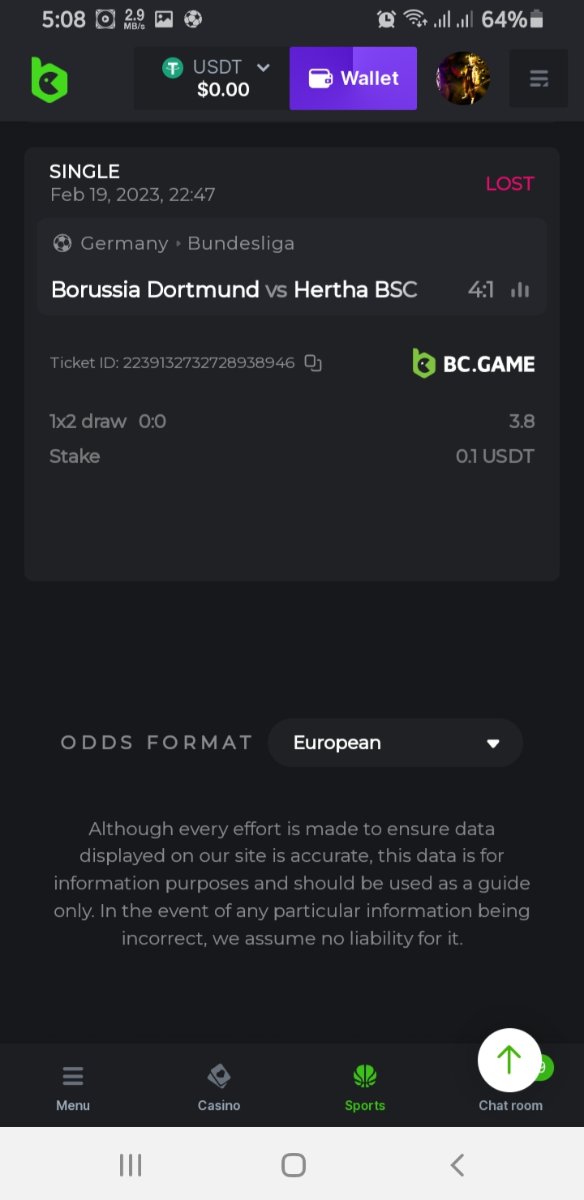The image size is (584, 1200).
Task: Open the top-right hamburger menu
Action: coord(539,78)
